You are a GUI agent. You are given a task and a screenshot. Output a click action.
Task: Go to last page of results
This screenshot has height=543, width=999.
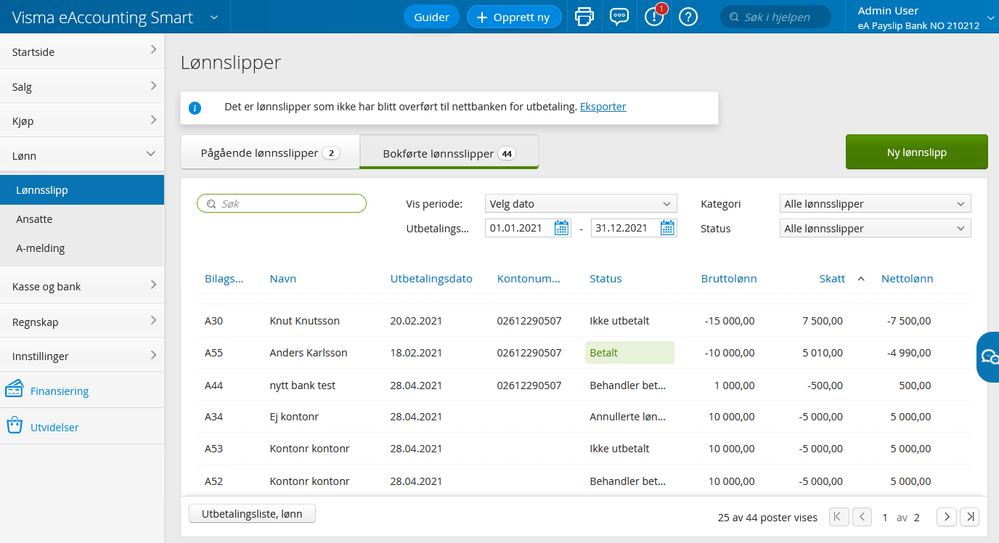[x=970, y=517]
